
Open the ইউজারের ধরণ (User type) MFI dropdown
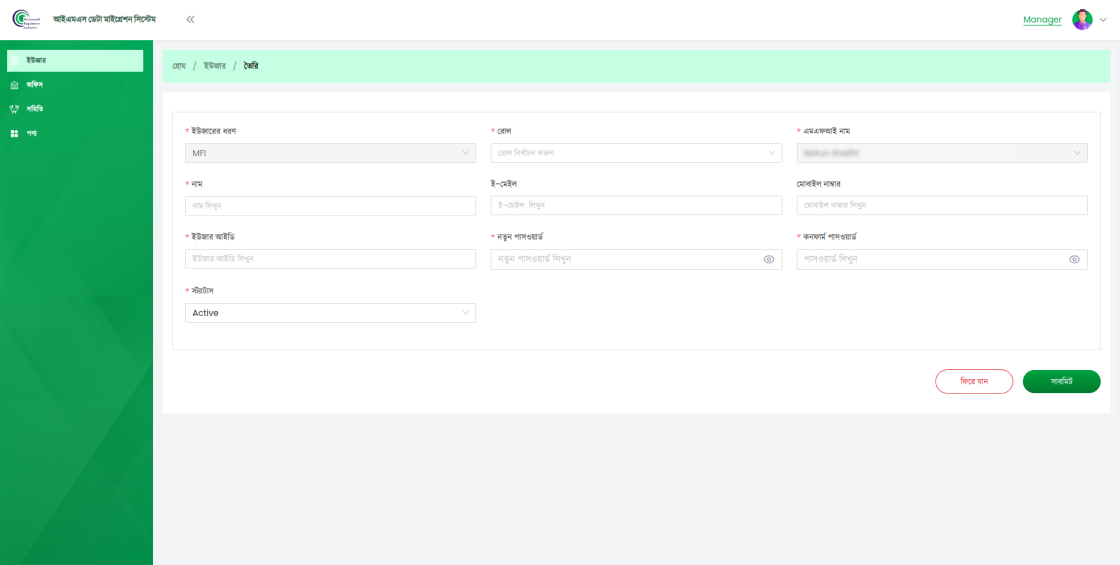click(330, 153)
